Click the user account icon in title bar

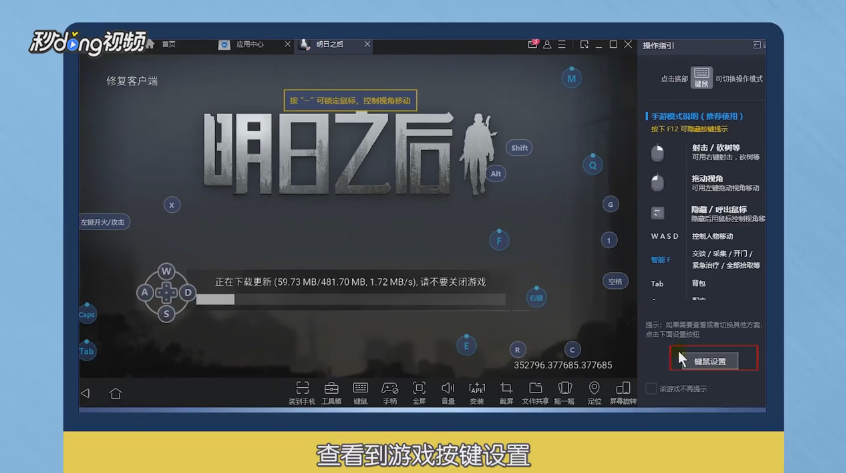(x=547, y=44)
